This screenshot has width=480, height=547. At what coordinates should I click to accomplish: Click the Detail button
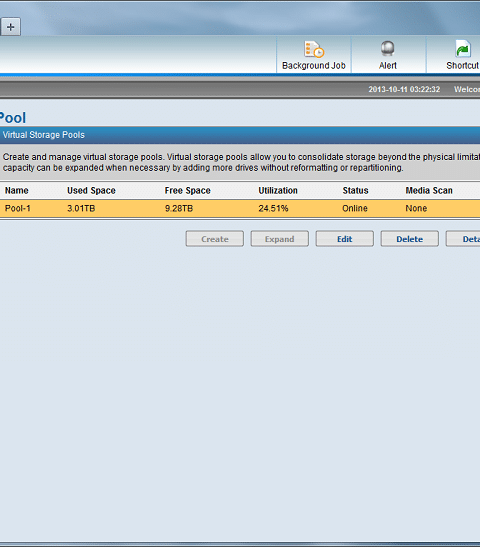463,239
